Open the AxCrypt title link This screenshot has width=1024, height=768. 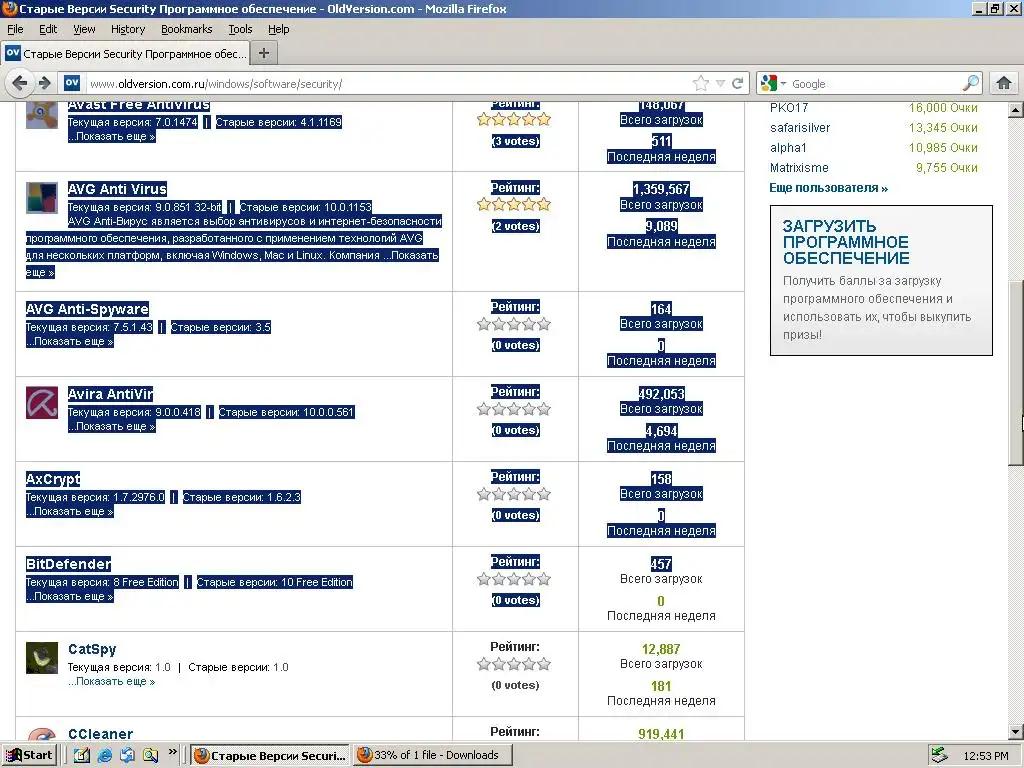click(53, 479)
